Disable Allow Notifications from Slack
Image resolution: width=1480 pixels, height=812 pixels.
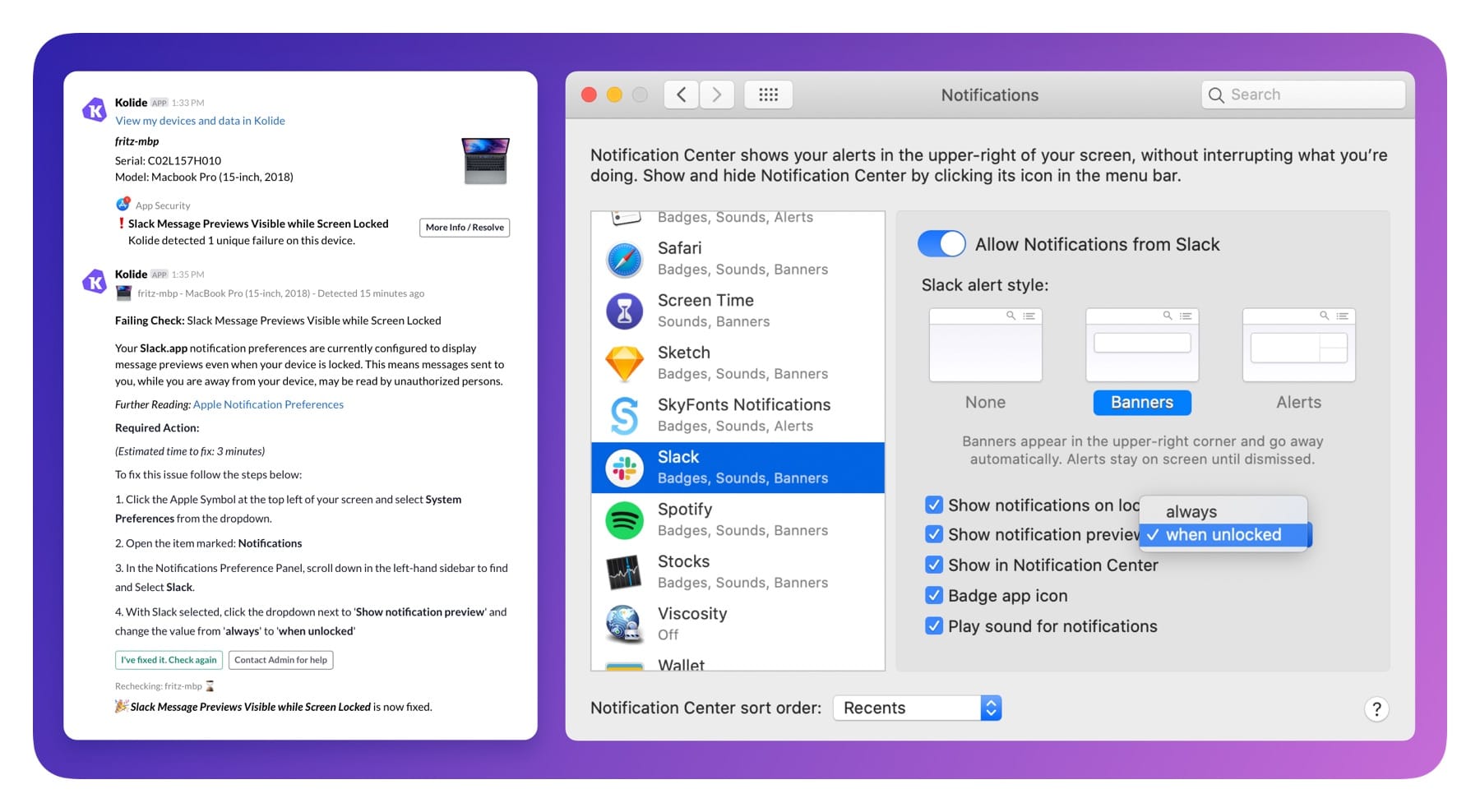941,243
